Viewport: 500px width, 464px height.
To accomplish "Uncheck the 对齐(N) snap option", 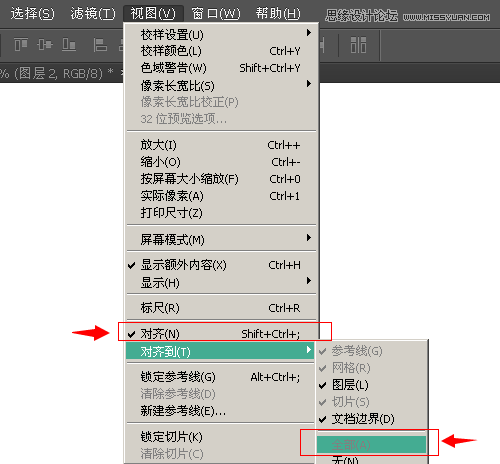I will click(220, 333).
